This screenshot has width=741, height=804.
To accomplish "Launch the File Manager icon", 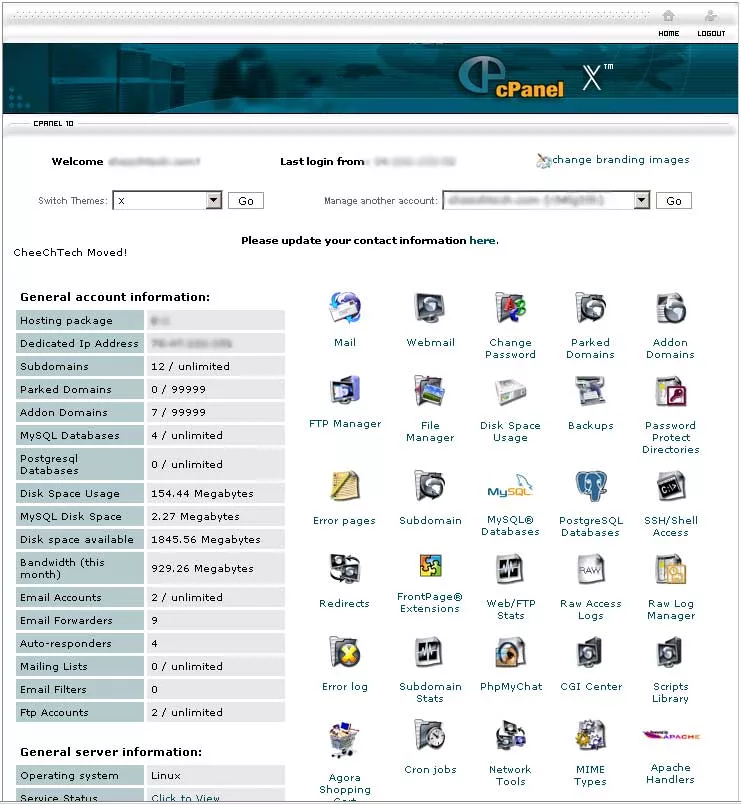I will (x=430, y=391).
